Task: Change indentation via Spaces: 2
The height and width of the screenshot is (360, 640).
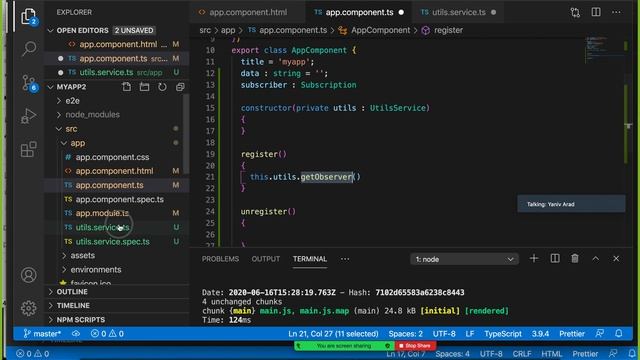Action: pyautogui.click(x=406, y=333)
